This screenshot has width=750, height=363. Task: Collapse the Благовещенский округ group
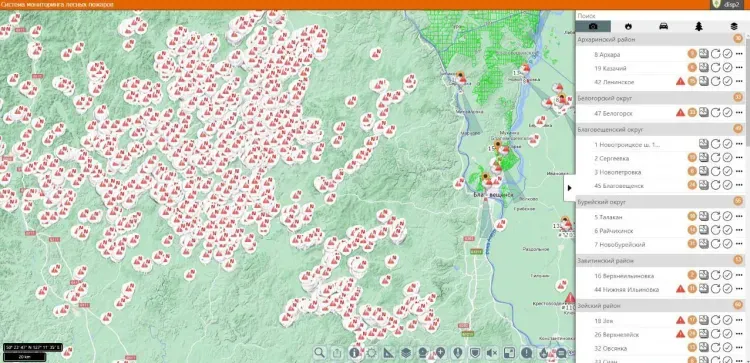[660, 129]
